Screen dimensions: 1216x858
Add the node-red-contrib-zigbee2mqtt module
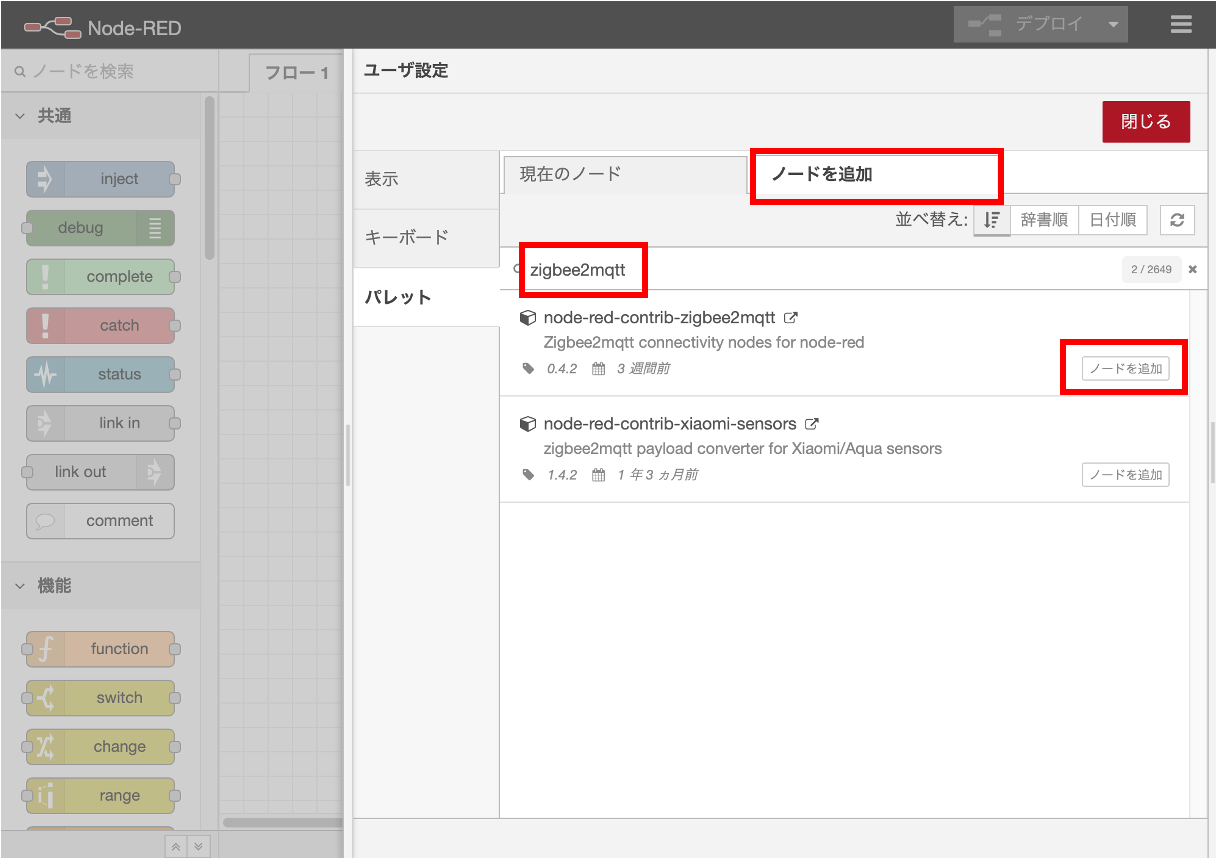[x=1125, y=369]
